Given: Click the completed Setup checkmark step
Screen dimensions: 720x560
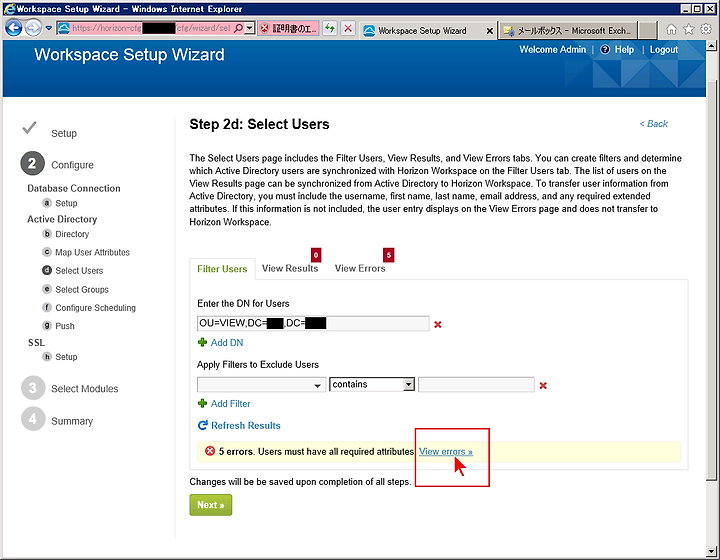Looking at the screenshot, I should pyautogui.click(x=50, y=130).
